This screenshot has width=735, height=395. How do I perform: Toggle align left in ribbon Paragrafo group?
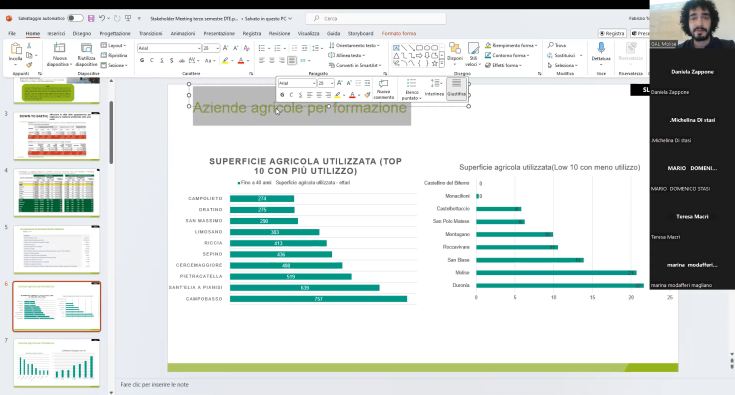pyautogui.click(x=262, y=60)
